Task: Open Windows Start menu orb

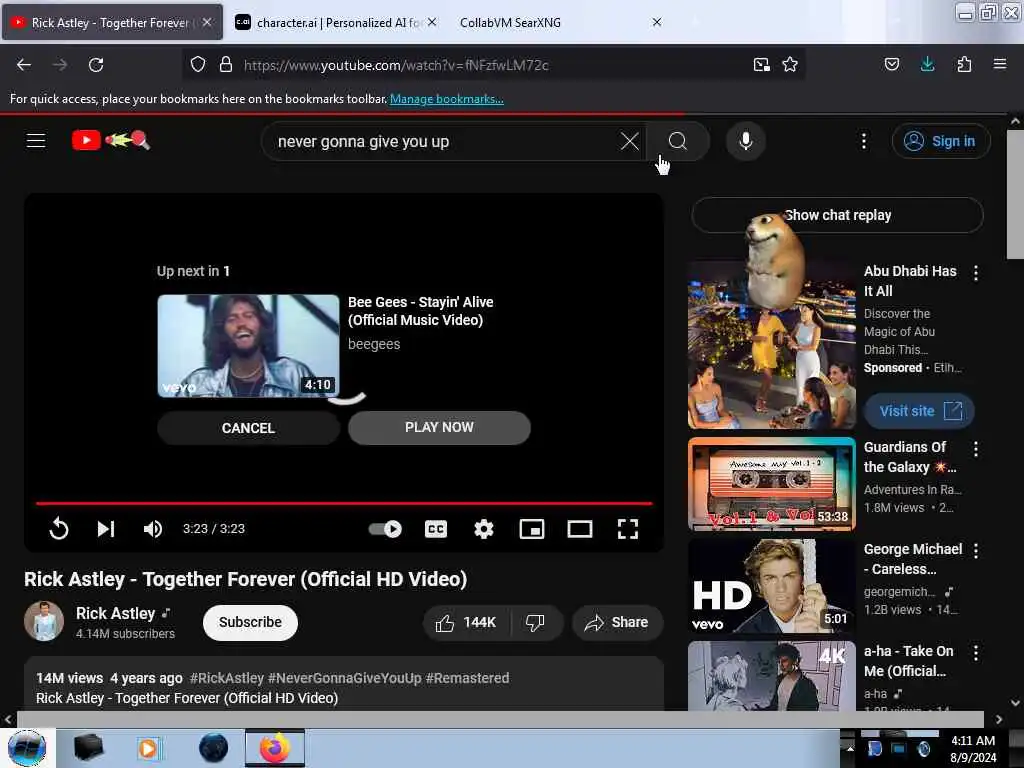Action: tap(27, 748)
